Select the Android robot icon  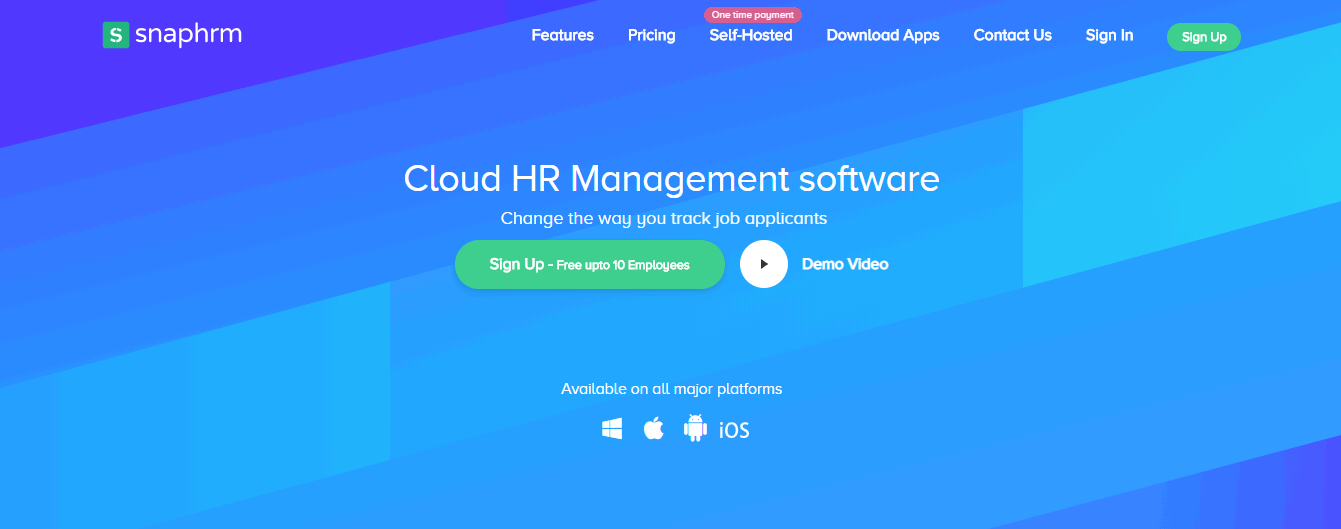point(695,428)
